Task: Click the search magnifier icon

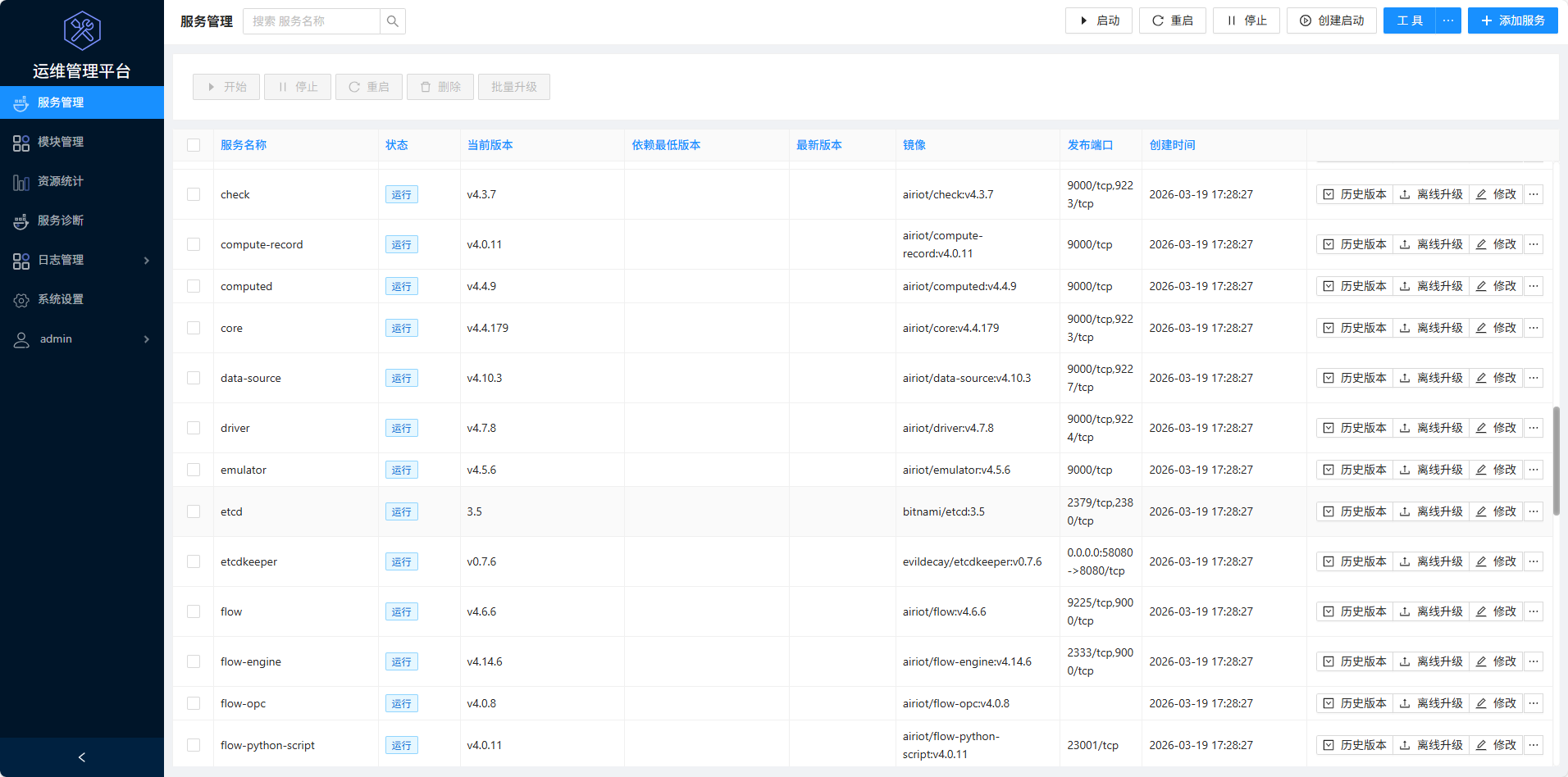Action: [392, 20]
